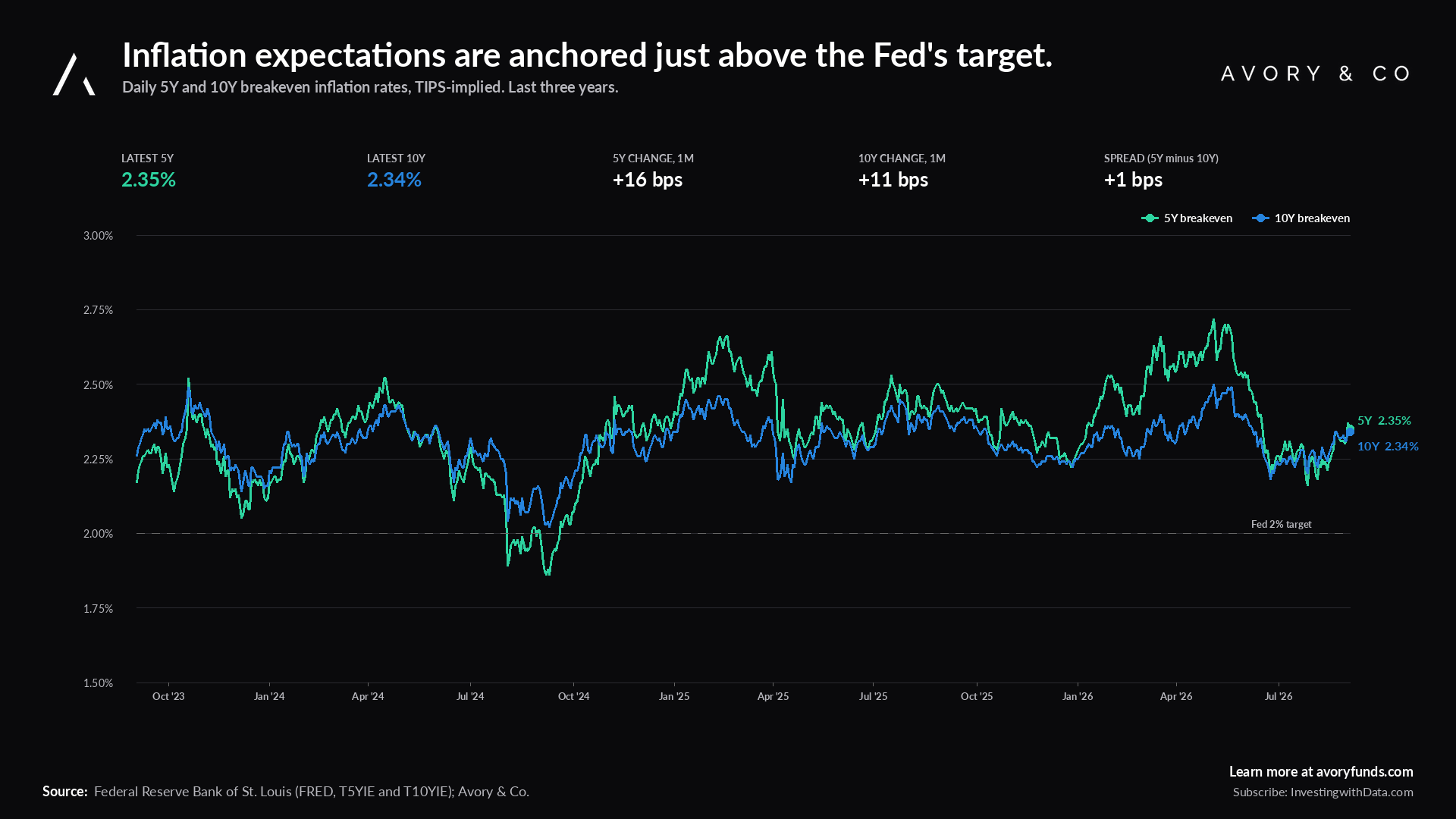1456x819 pixels.
Task: Open the avoryfunds.com link
Action: coord(1321,772)
